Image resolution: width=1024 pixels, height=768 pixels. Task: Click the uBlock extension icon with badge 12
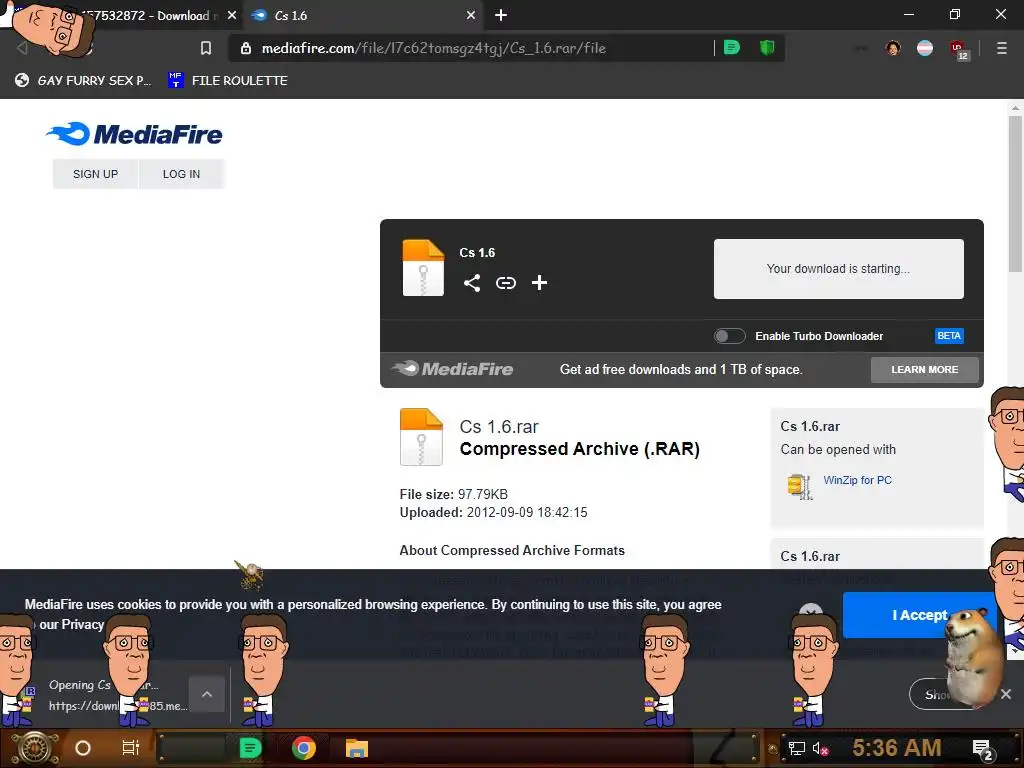[959, 50]
